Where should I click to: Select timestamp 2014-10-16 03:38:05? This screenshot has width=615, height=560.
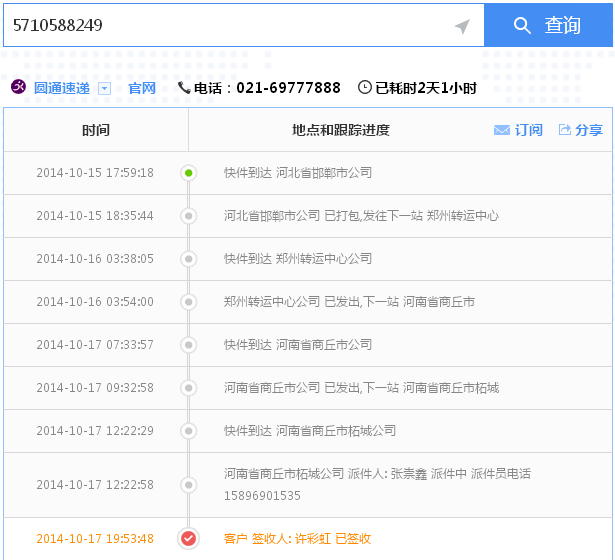click(x=95, y=259)
